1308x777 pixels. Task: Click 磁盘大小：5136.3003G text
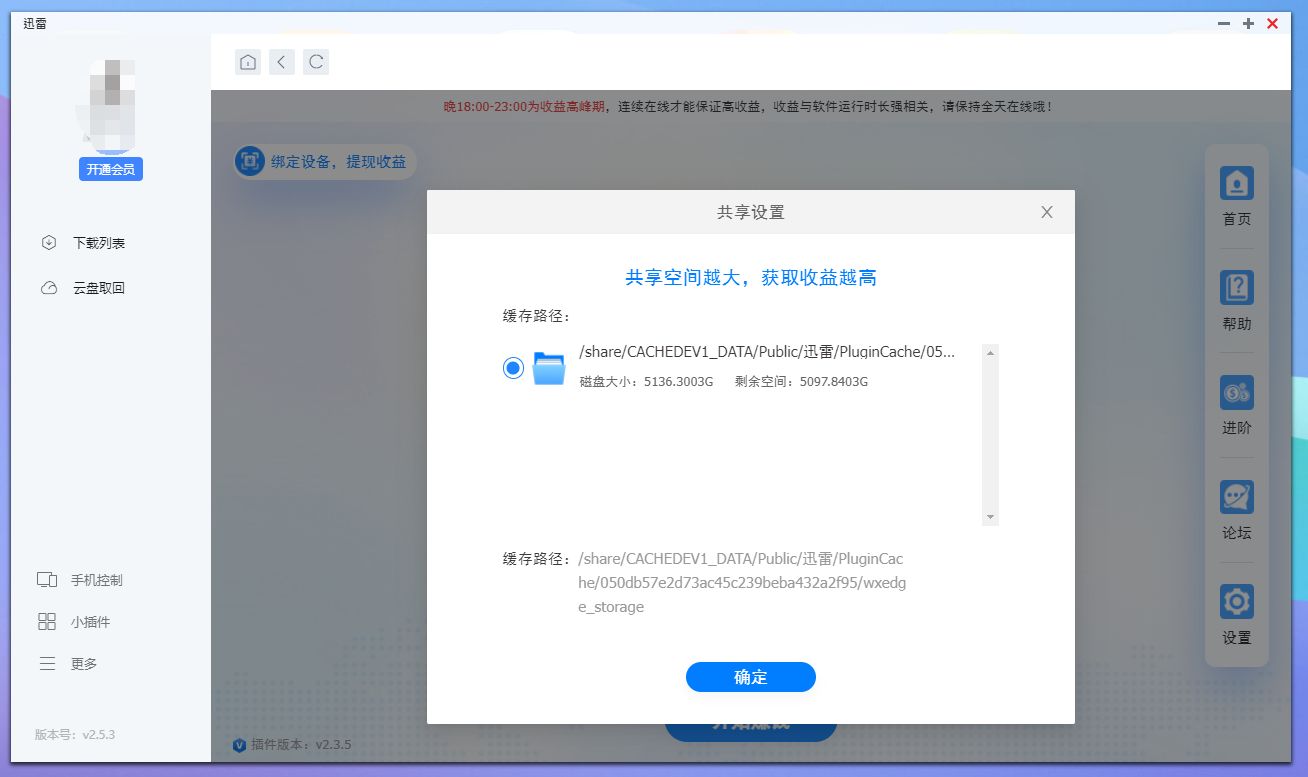[x=646, y=382]
